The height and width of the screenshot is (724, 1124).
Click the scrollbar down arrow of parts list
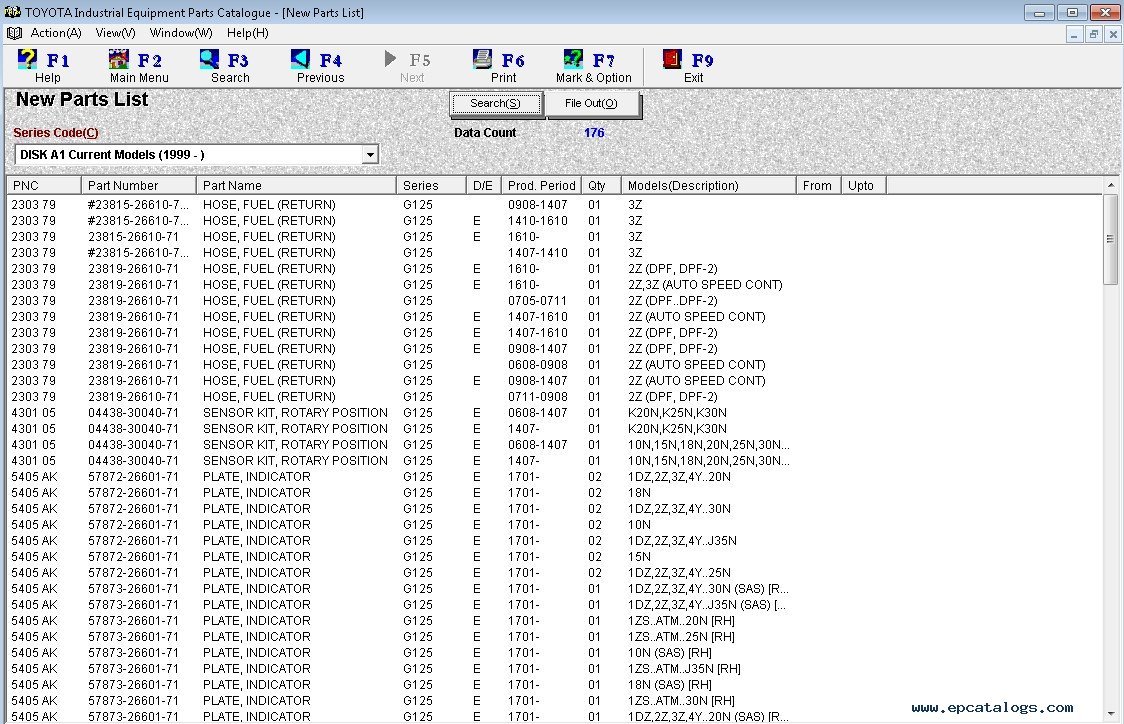(x=1110, y=714)
